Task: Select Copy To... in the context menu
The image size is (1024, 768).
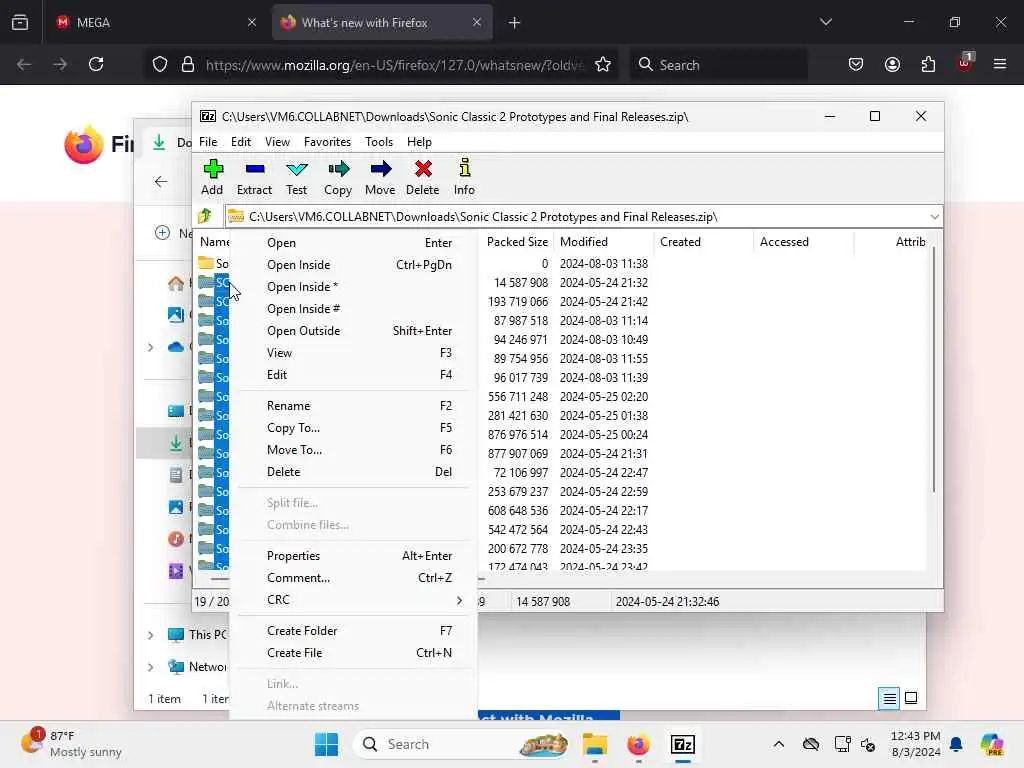Action: click(353, 428)
